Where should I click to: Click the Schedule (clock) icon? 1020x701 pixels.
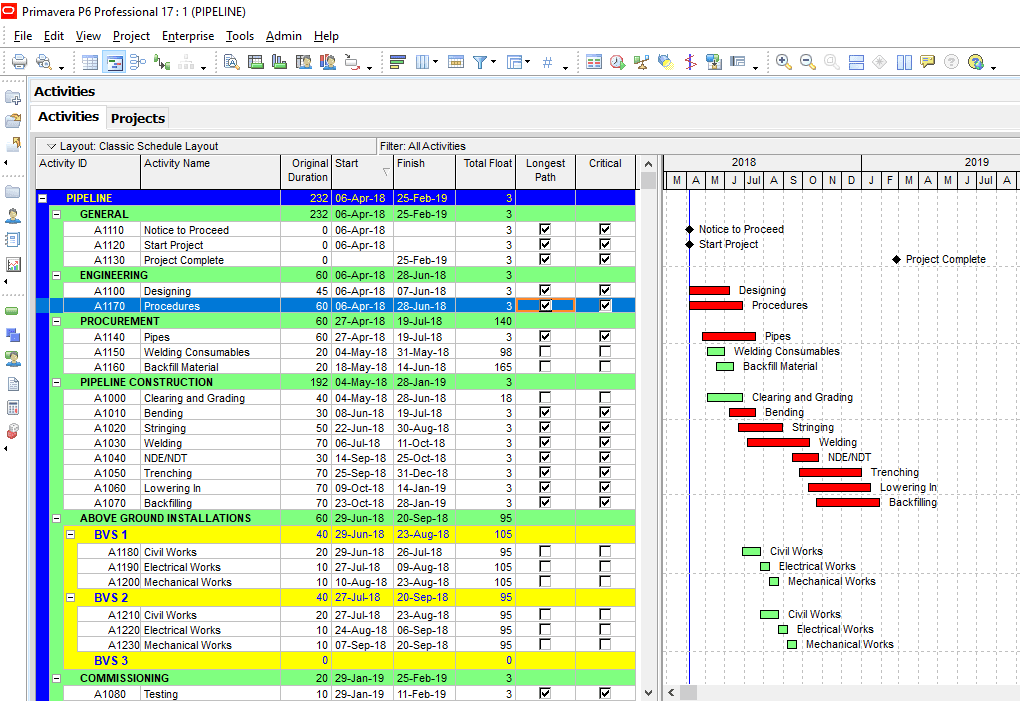(617, 62)
